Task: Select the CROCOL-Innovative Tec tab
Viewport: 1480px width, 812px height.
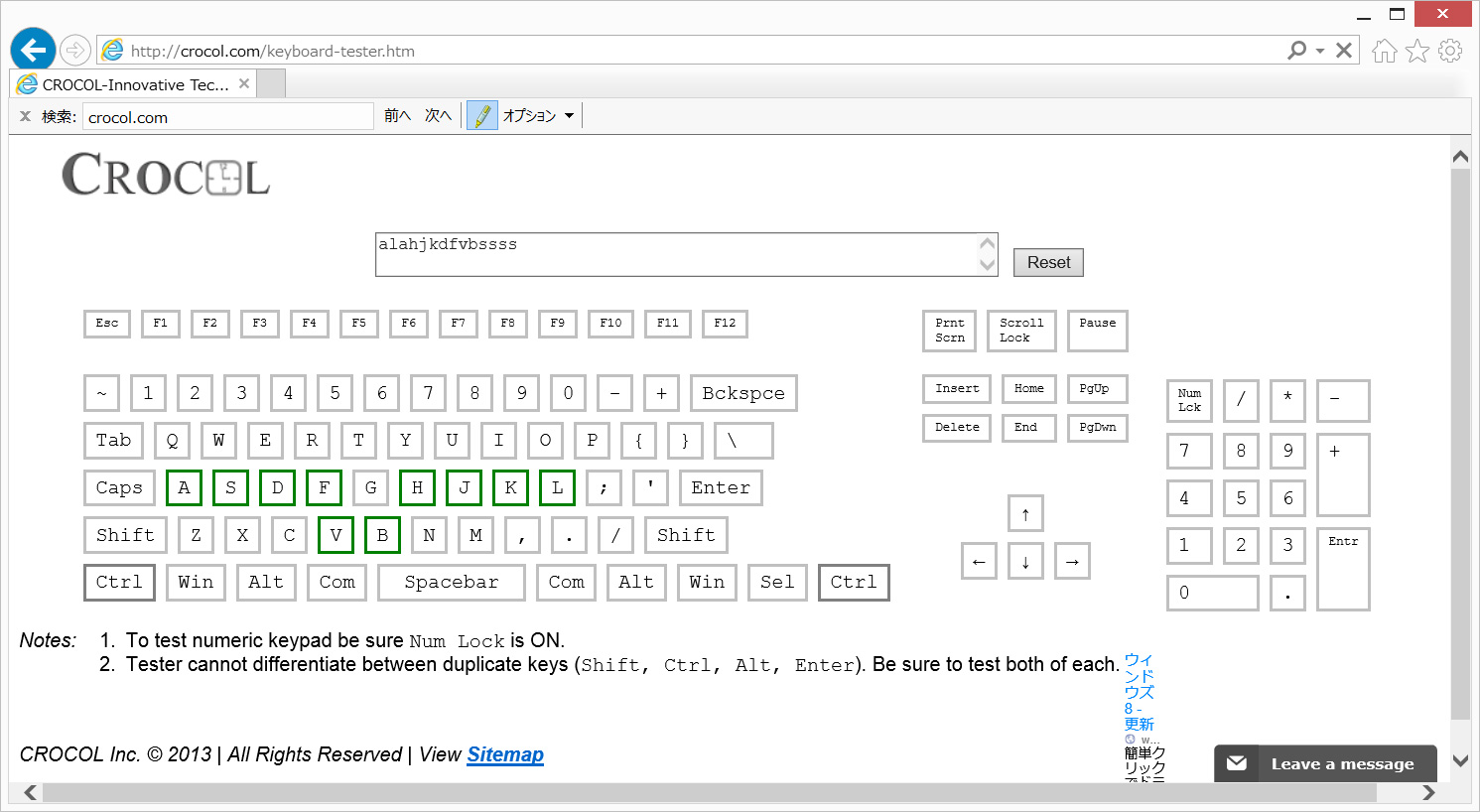Action: [133, 83]
